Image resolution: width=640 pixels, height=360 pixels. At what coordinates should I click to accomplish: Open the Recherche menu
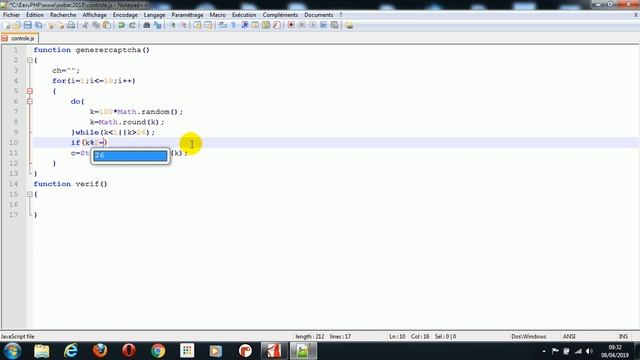tap(63, 15)
